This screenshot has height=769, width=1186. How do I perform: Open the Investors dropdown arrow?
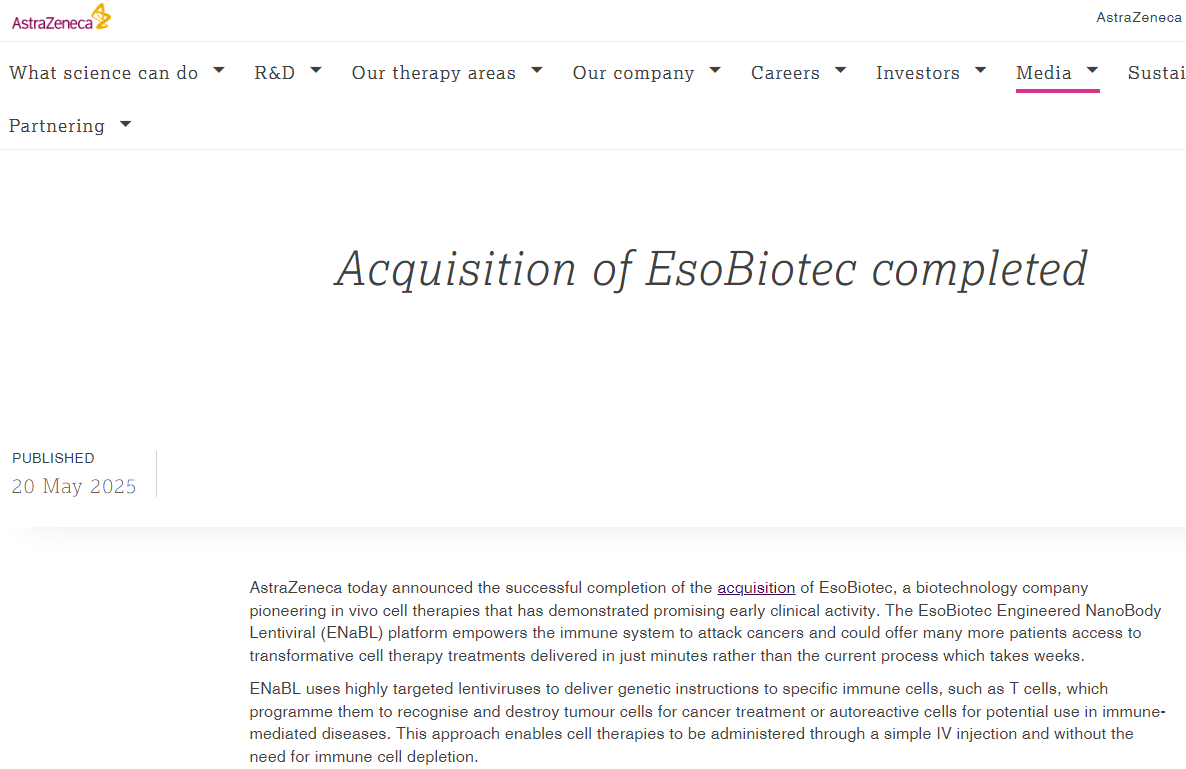point(981,71)
